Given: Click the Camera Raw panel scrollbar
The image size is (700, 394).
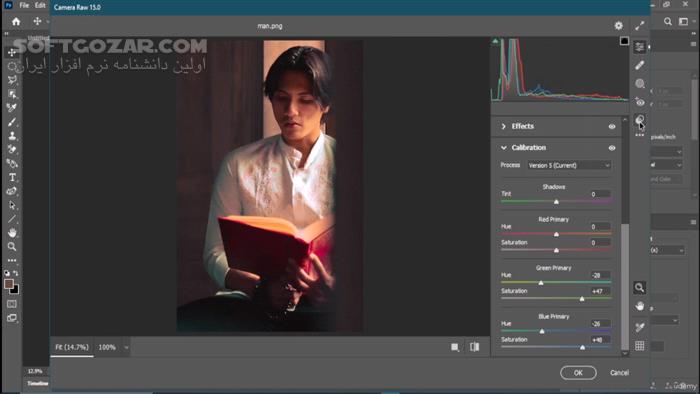Looking at the screenshot, I should (x=625, y=286).
